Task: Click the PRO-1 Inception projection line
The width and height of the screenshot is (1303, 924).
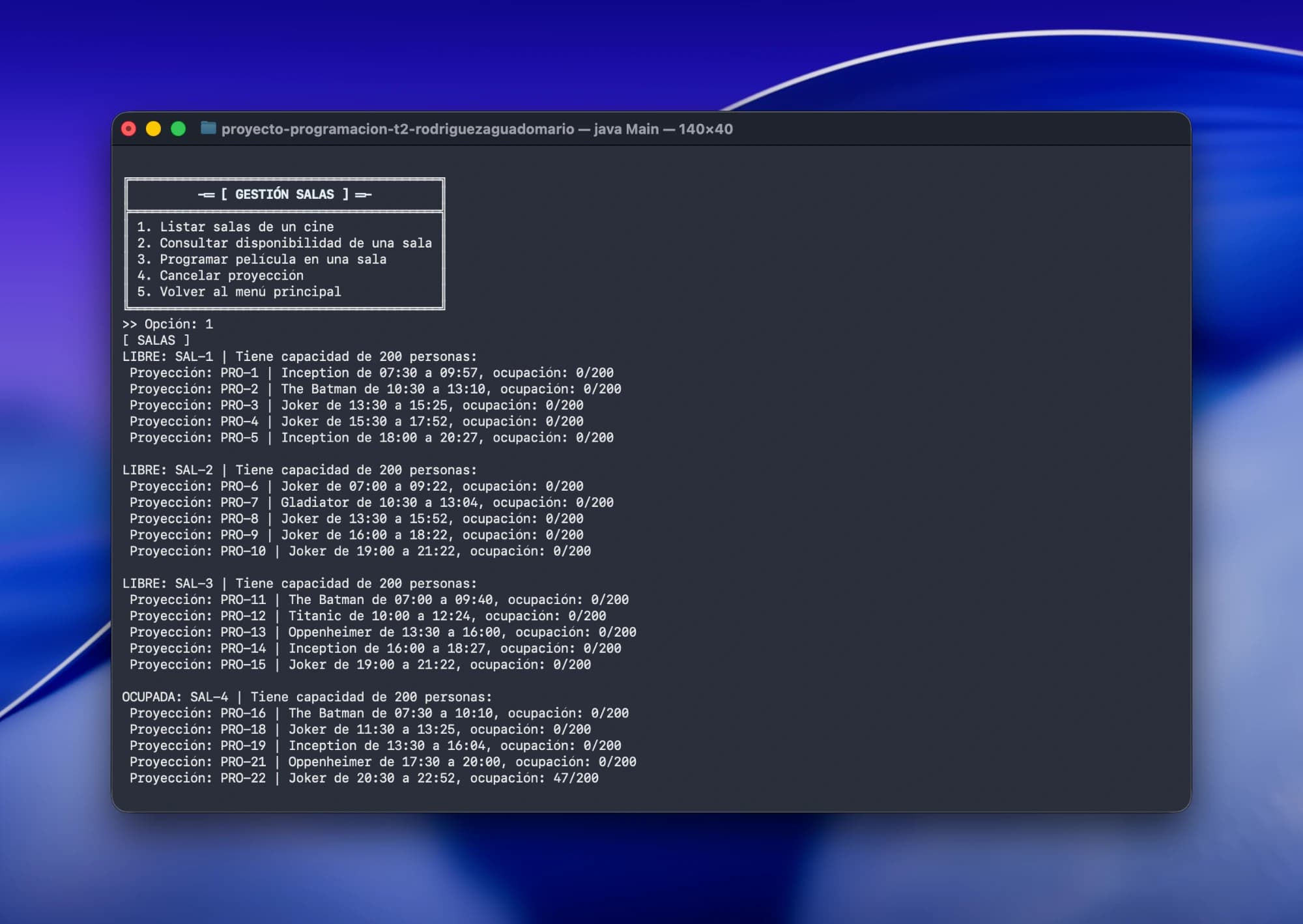Action: [371, 373]
